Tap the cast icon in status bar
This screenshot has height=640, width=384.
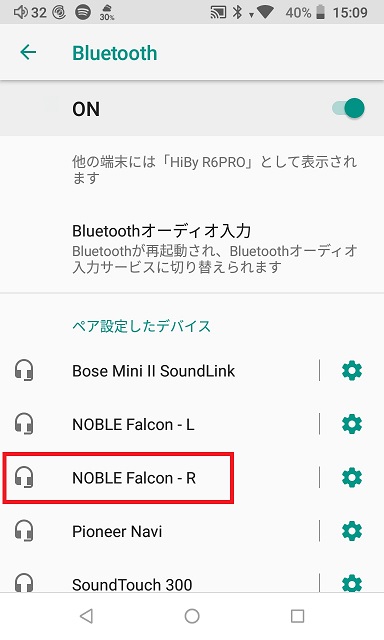(218, 12)
